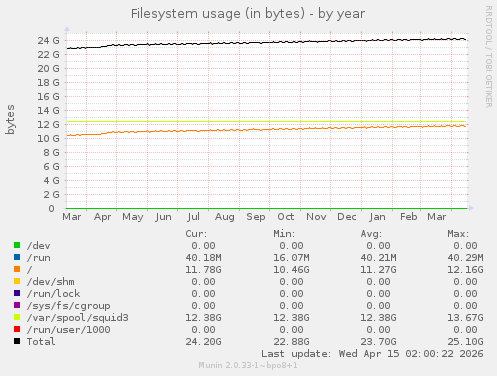This screenshot has height=376, width=497.
Task: Click the Oct x-axis month label
Action: 286,217
